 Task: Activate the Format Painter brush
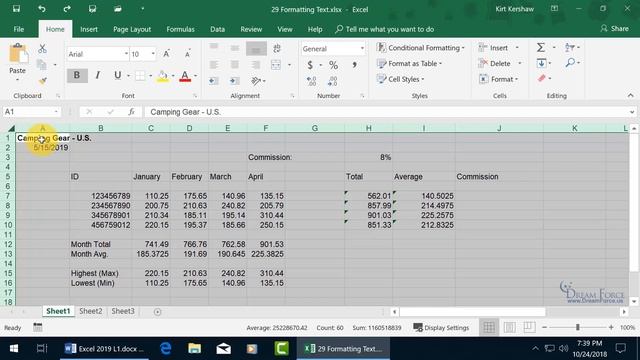point(42,81)
